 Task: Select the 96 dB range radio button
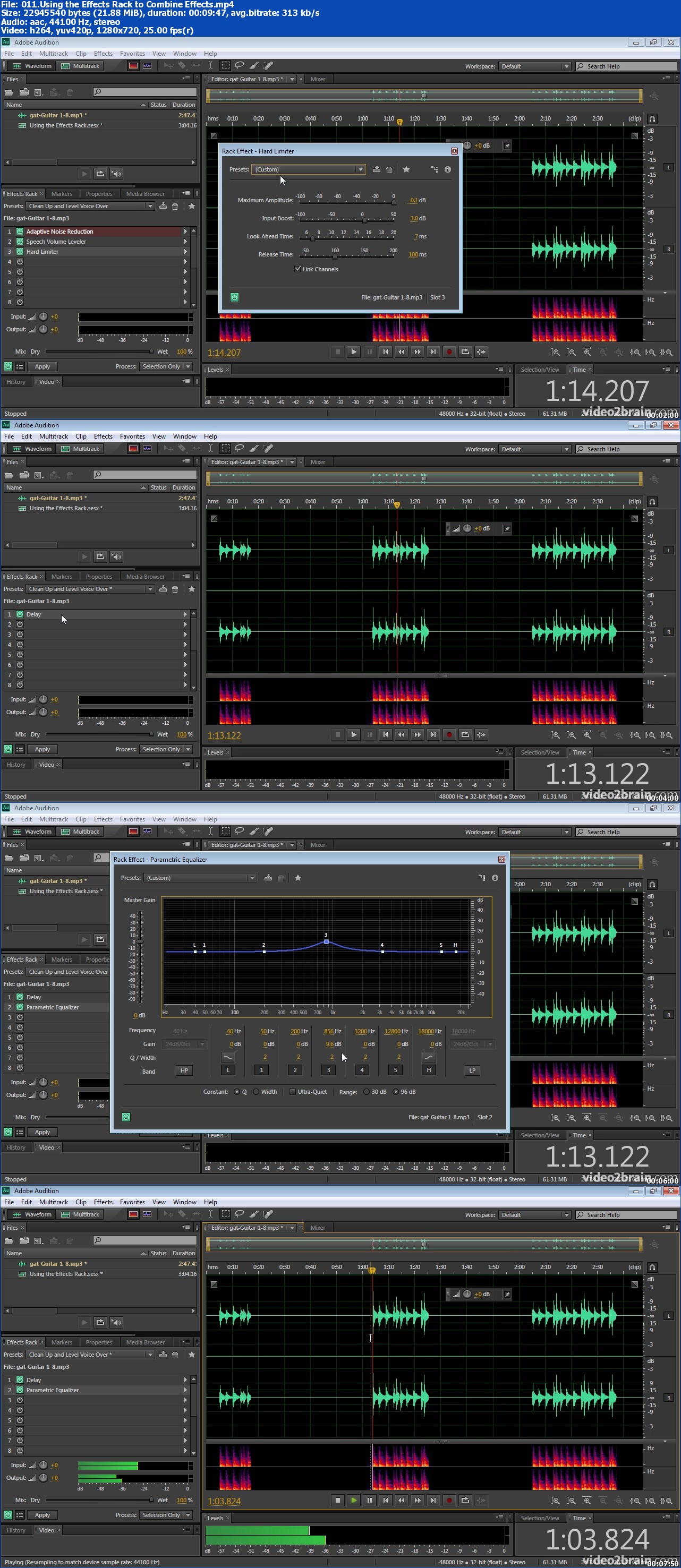point(395,1091)
